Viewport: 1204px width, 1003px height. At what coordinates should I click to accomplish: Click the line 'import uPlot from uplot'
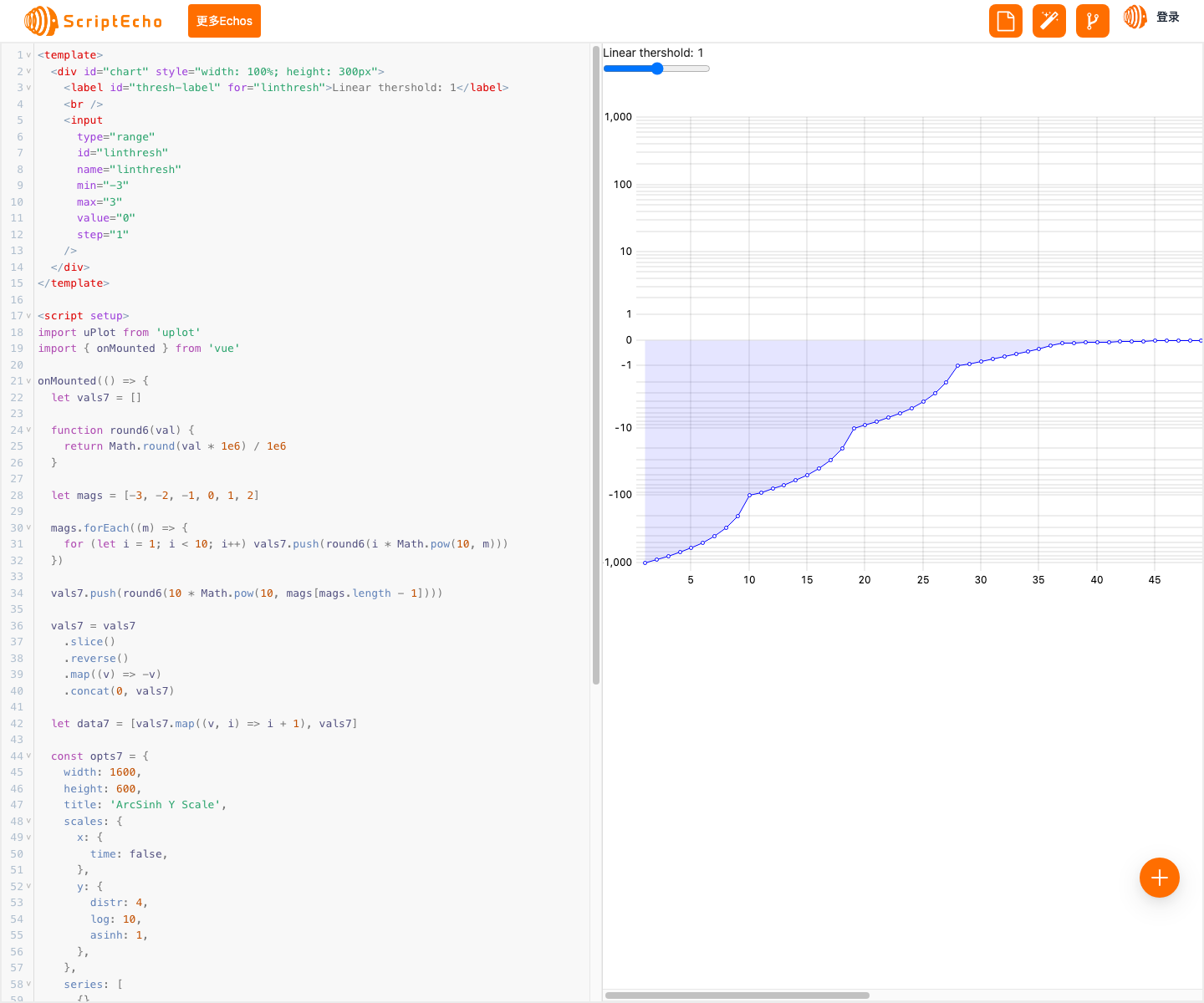pyautogui.click(x=119, y=333)
